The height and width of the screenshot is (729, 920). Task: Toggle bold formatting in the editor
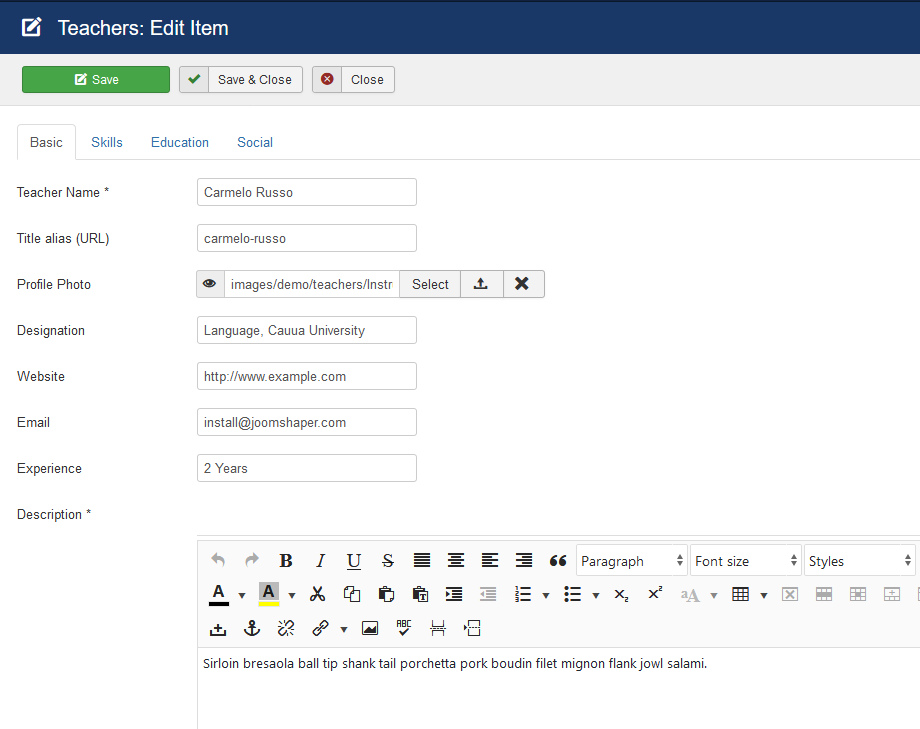[x=286, y=561]
